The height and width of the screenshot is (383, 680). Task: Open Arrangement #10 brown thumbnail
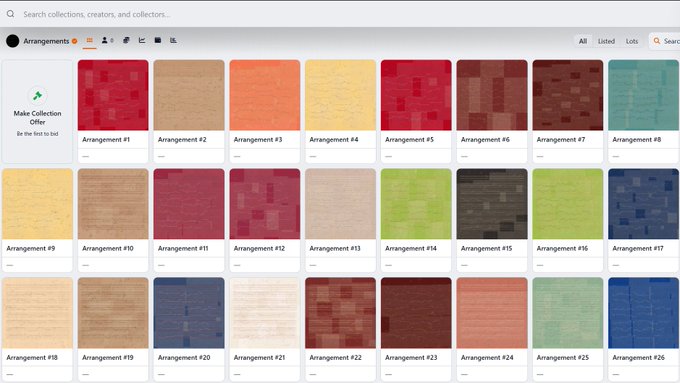point(113,204)
